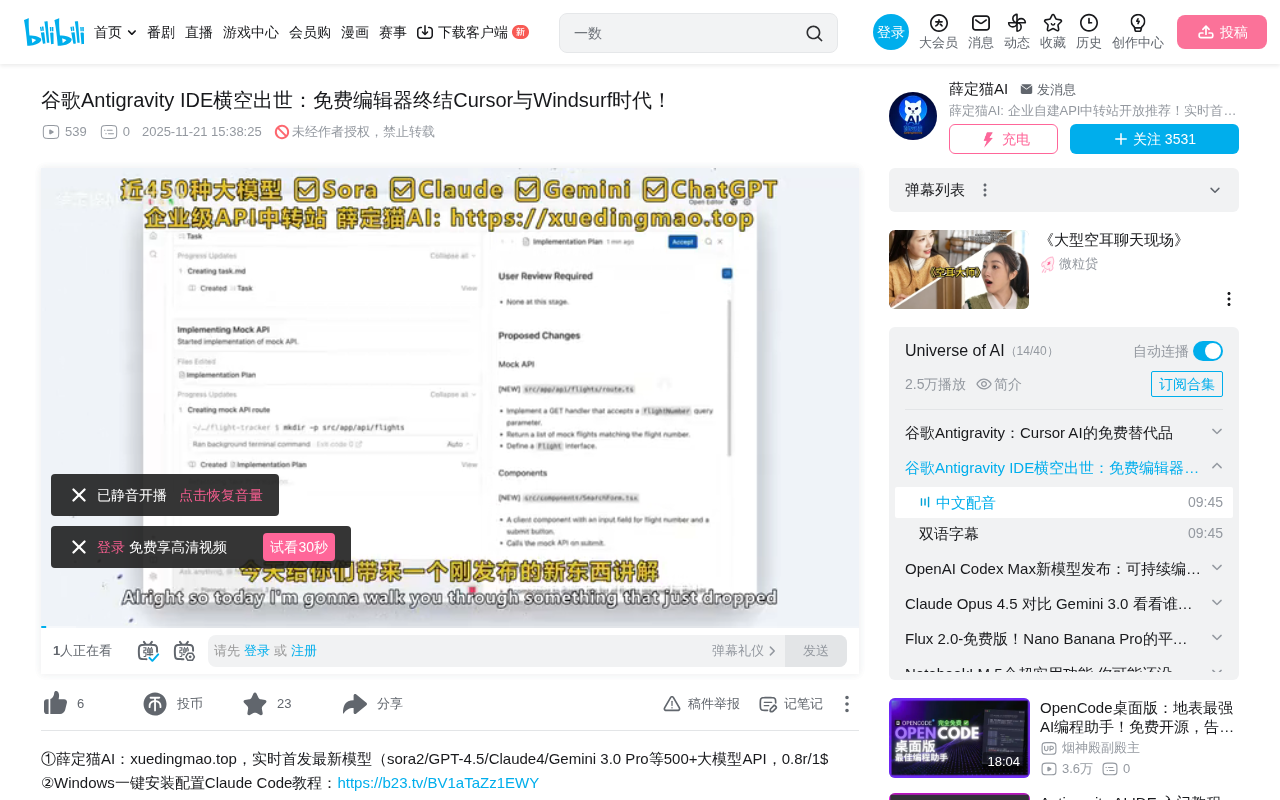The width and height of the screenshot is (1280, 800).
Task: Toggle 自动连播 autoplay switch
Action: [x=1208, y=351]
